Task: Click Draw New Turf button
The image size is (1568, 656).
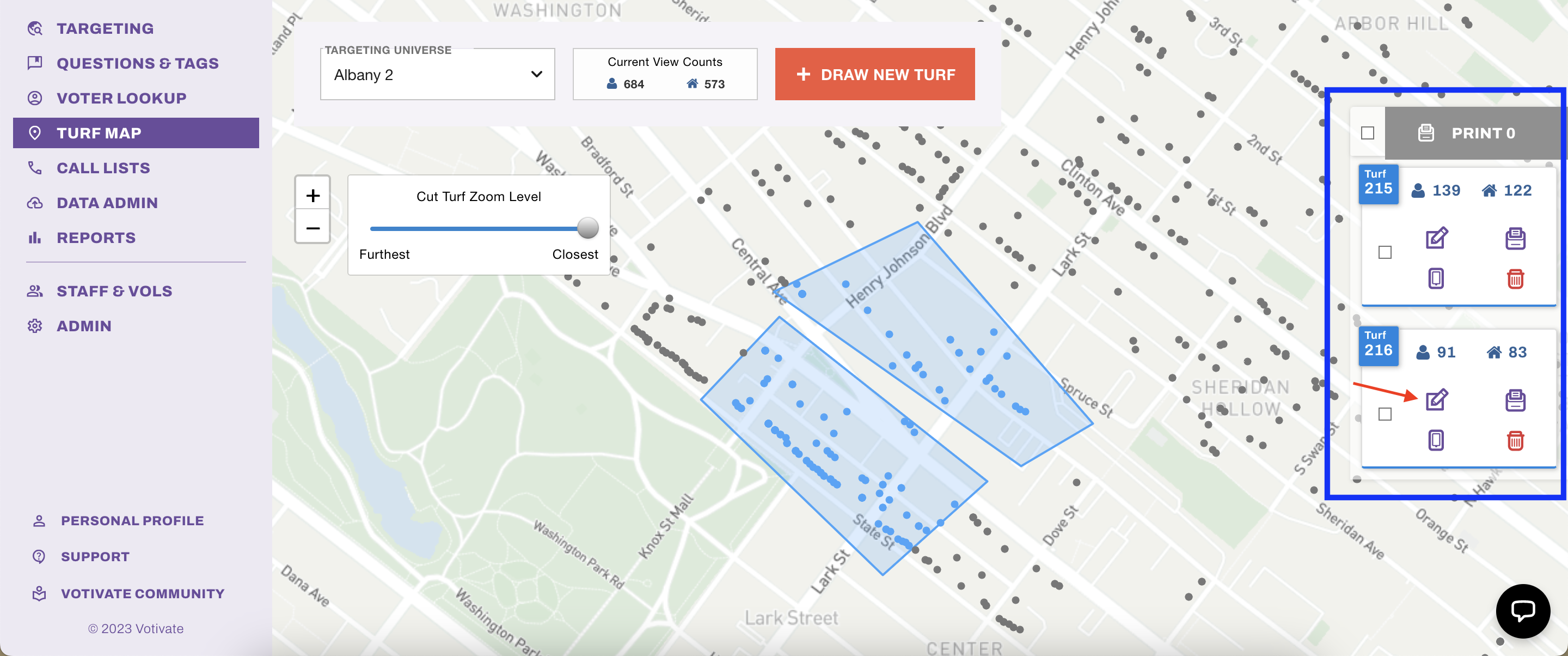Action: (x=875, y=74)
